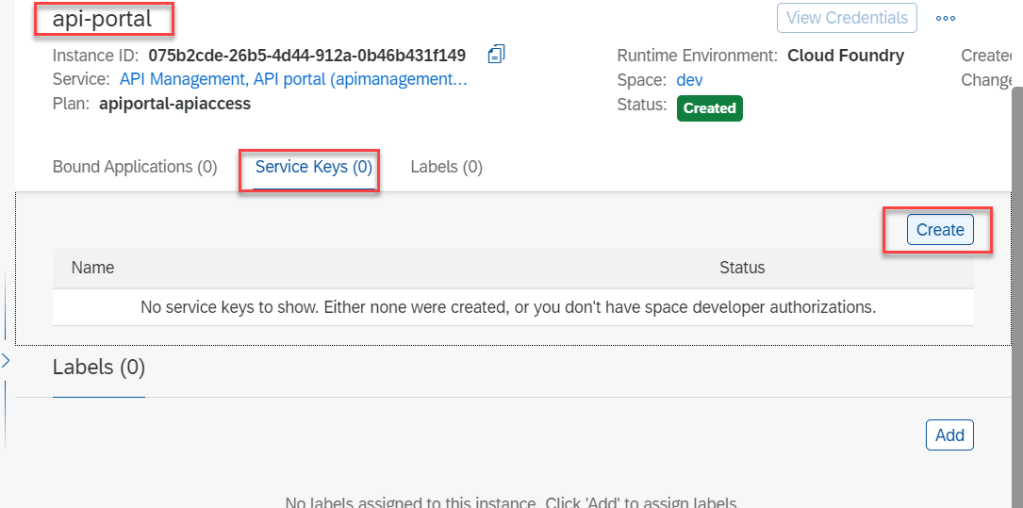
Task: Select the Service Keys tab
Action: click(313, 167)
